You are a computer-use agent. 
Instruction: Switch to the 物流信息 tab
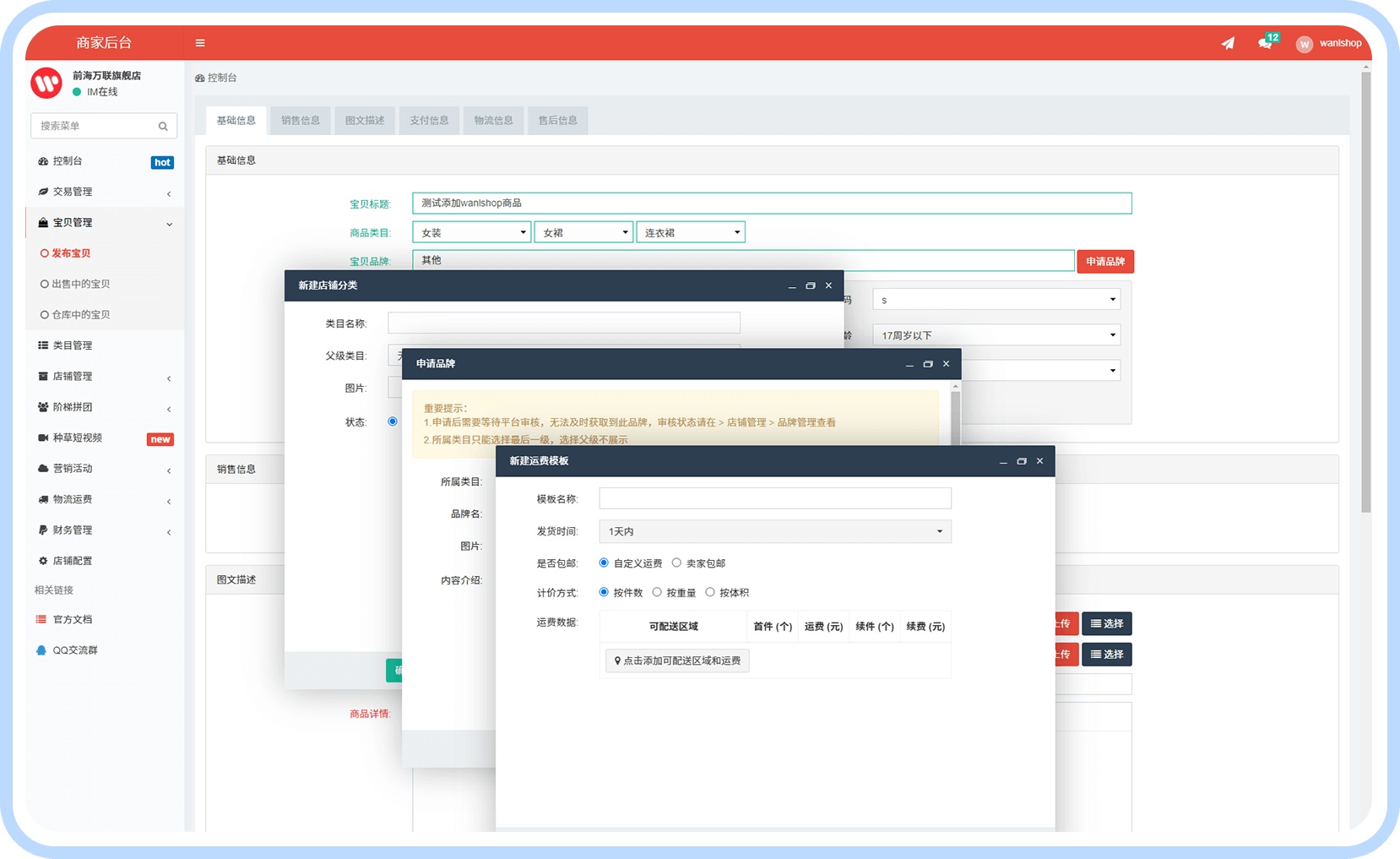[493, 121]
